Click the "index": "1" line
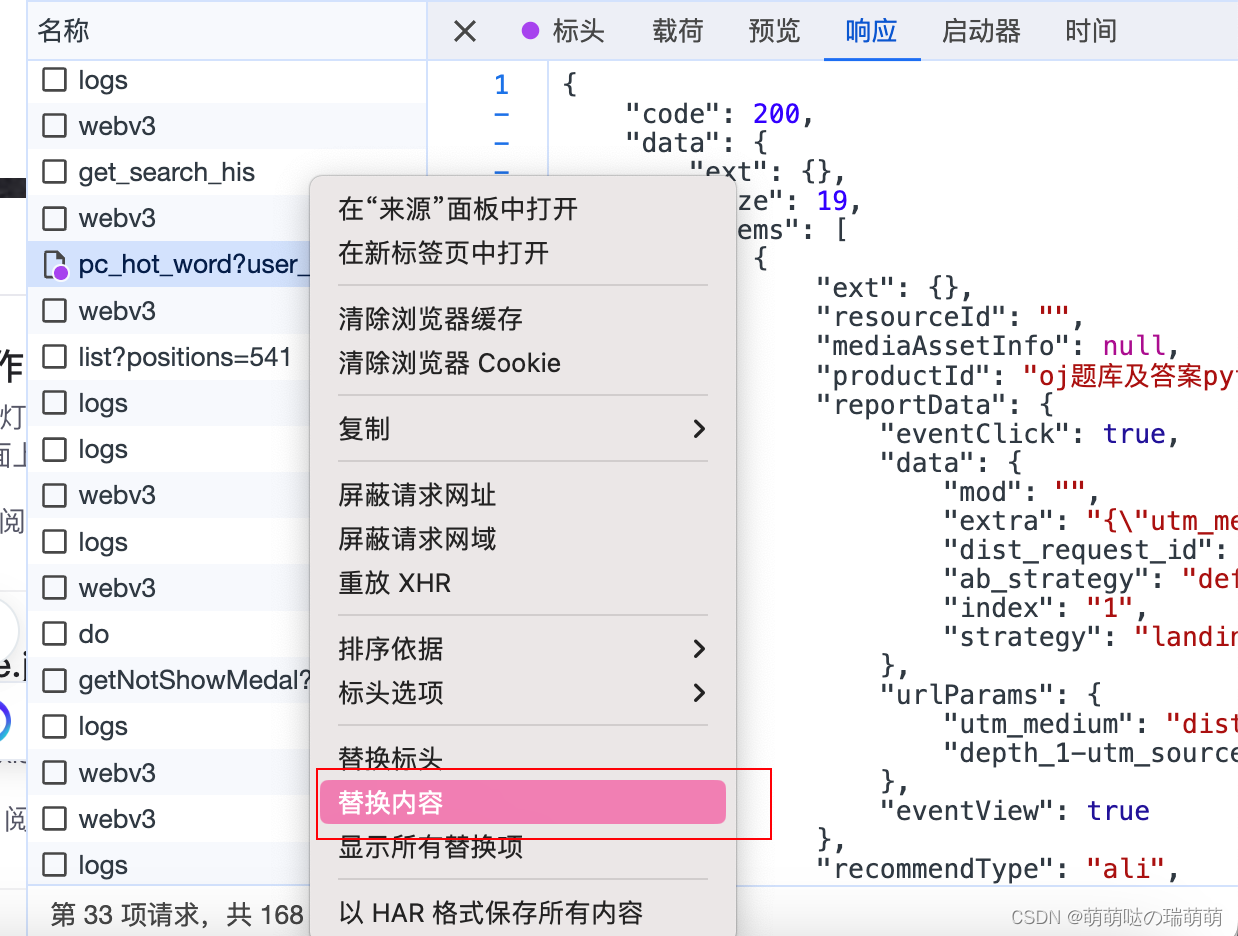This screenshot has height=936, width=1238. coord(1046,607)
